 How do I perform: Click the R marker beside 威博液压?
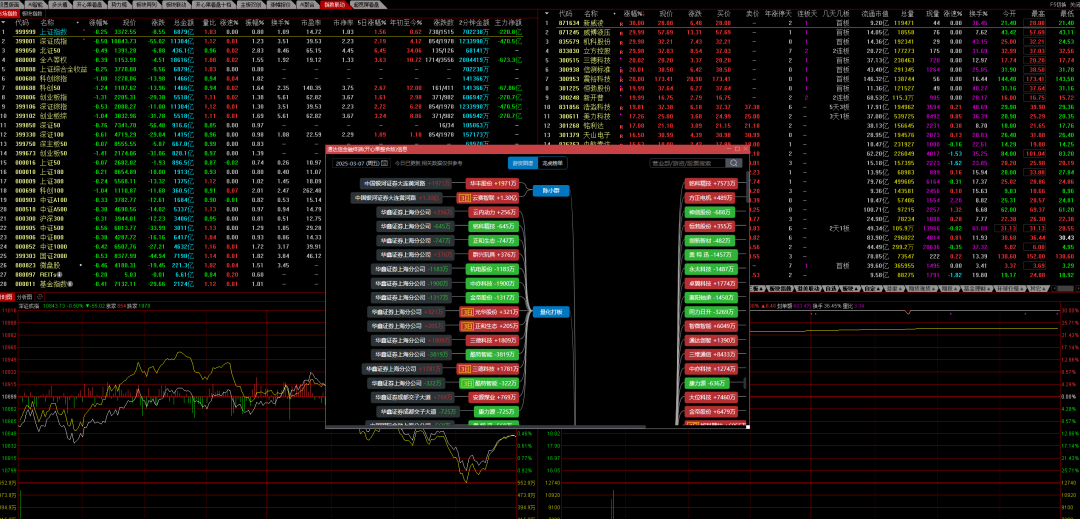click(621, 31)
